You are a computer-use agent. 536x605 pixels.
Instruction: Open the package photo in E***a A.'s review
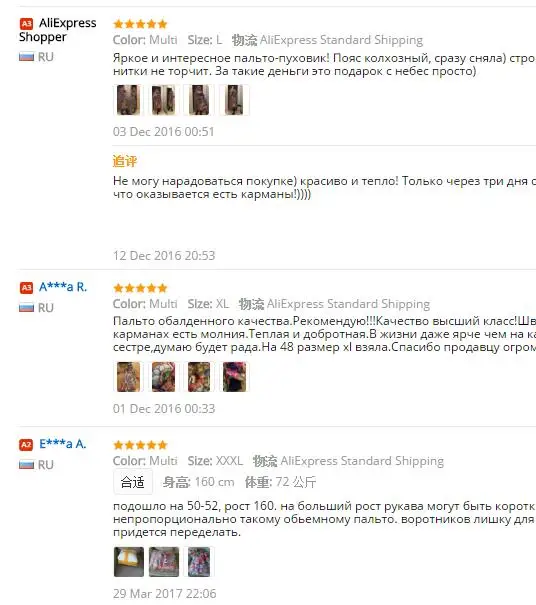pos(129,562)
